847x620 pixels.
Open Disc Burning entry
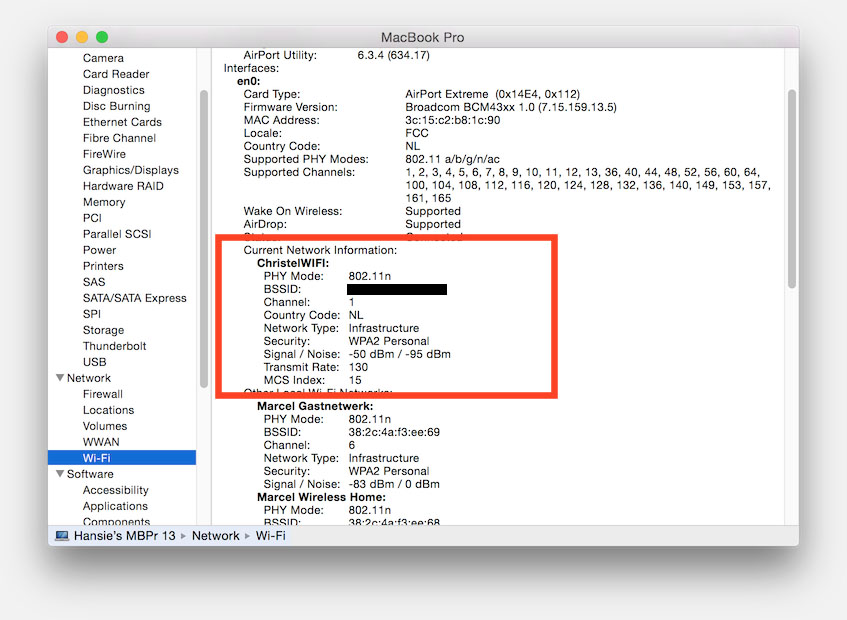[117, 106]
